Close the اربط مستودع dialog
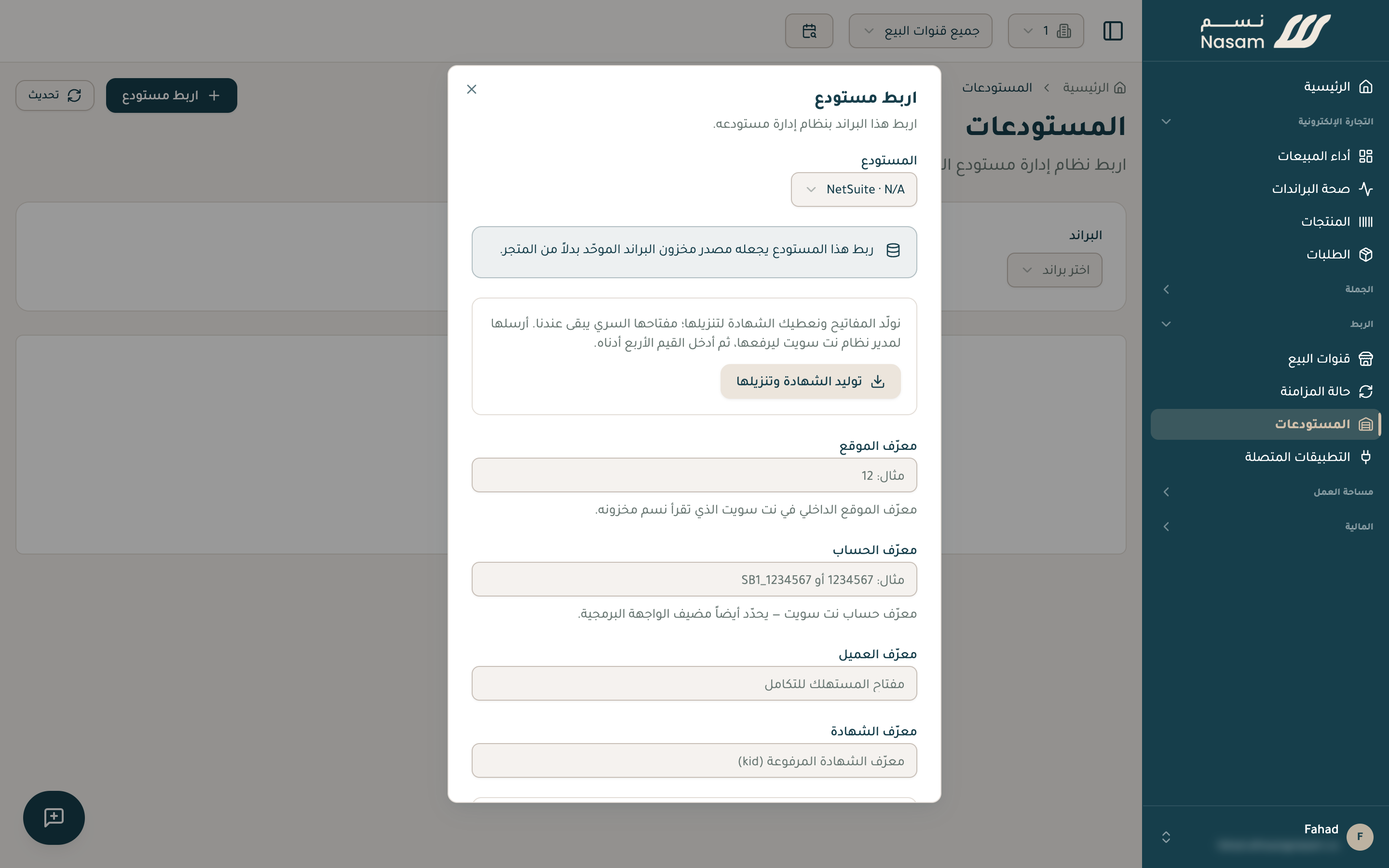 [472, 89]
